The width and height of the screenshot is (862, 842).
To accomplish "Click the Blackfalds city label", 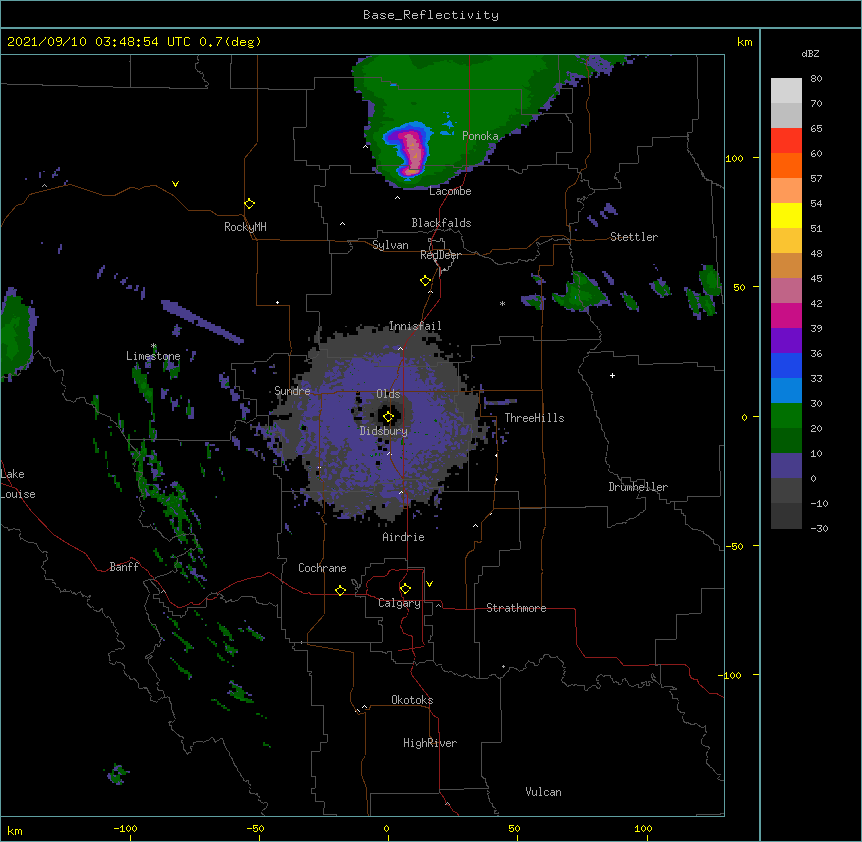I will tap(441, 223).
